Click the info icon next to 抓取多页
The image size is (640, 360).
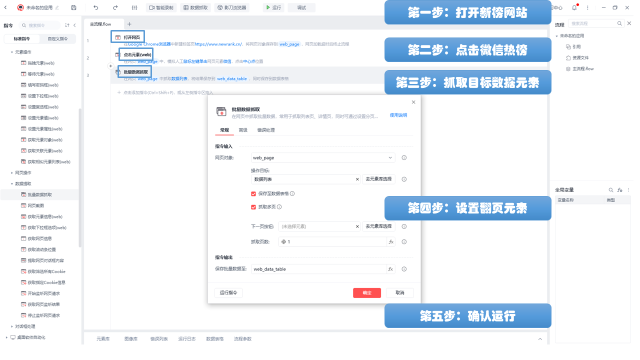[279, 207]
